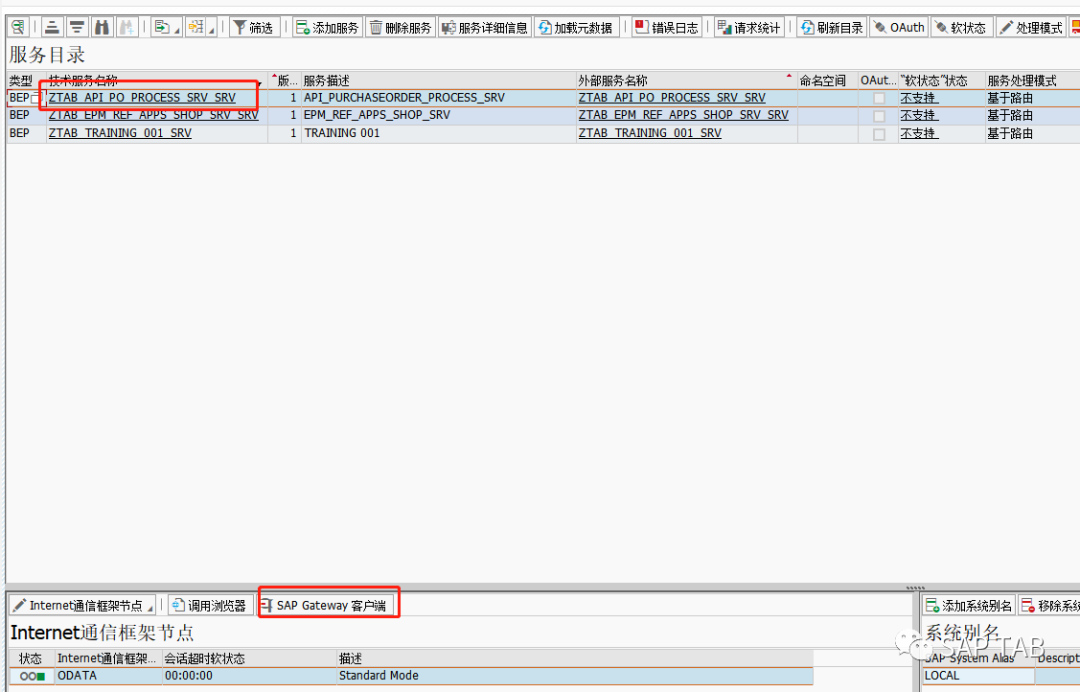The width and height of the screenshot is (1080, 692).
Task: Select description cell API_PURCHASEORDER_PROCESS_SRV
Action: pyautogui.click(x=438, y=98)
